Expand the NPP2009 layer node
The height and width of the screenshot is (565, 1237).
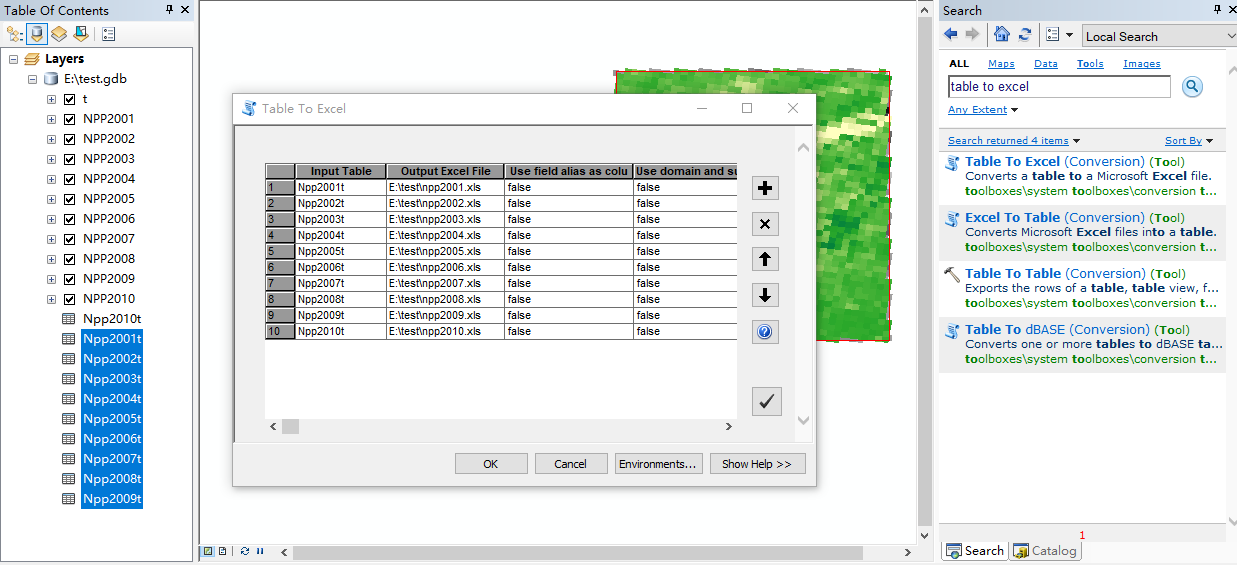51,279
